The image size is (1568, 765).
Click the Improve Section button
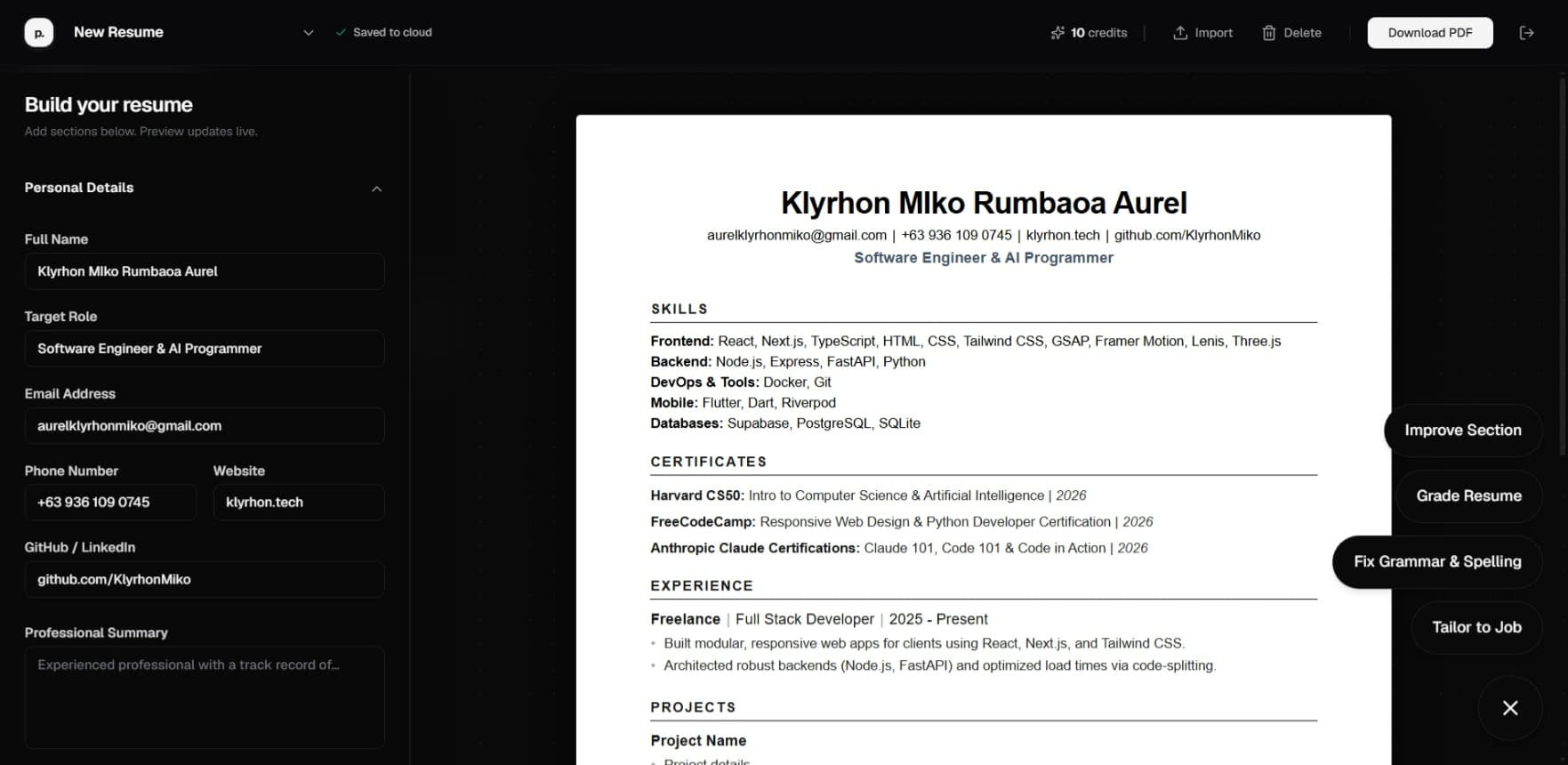(x=1463, y=431)
